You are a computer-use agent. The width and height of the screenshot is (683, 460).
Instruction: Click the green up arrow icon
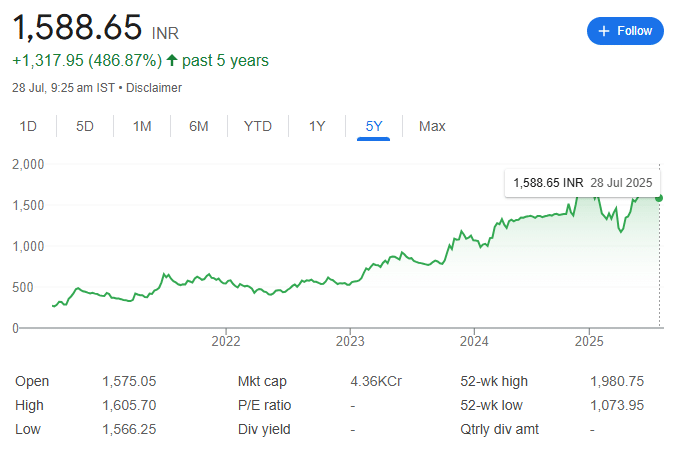[x=172, y=61]
